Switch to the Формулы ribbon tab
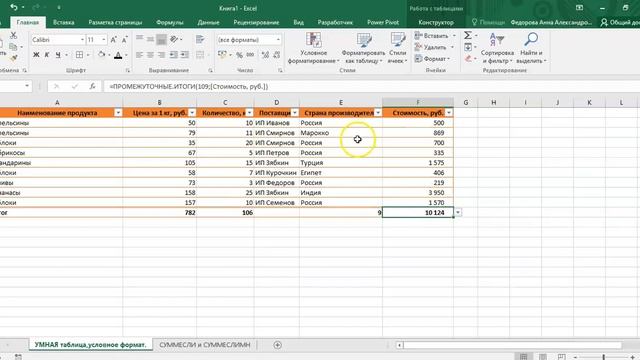The height and width of the screenshot is (360, 640). [x=169, y=22]
